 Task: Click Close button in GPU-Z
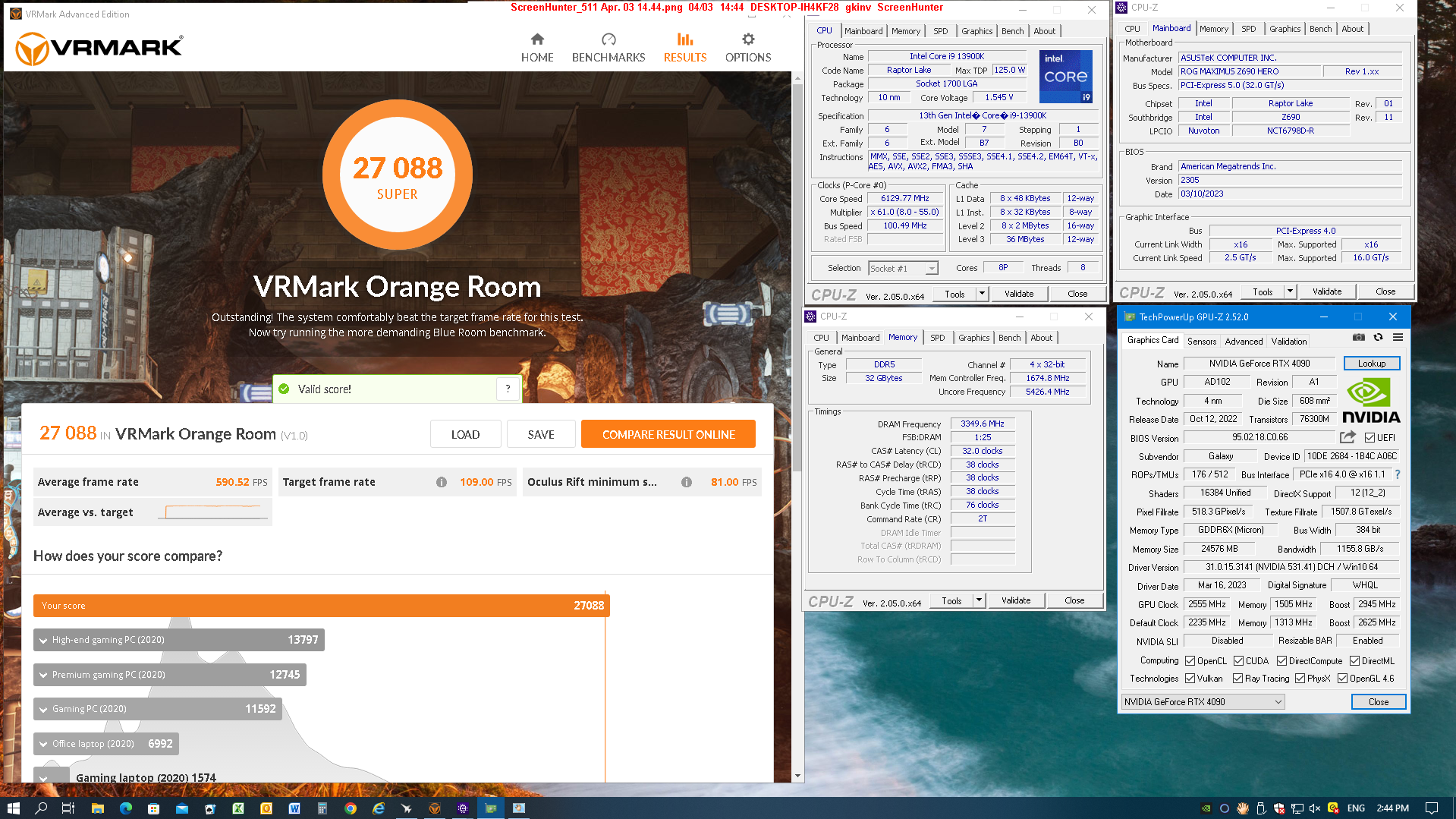(1379, 702)
